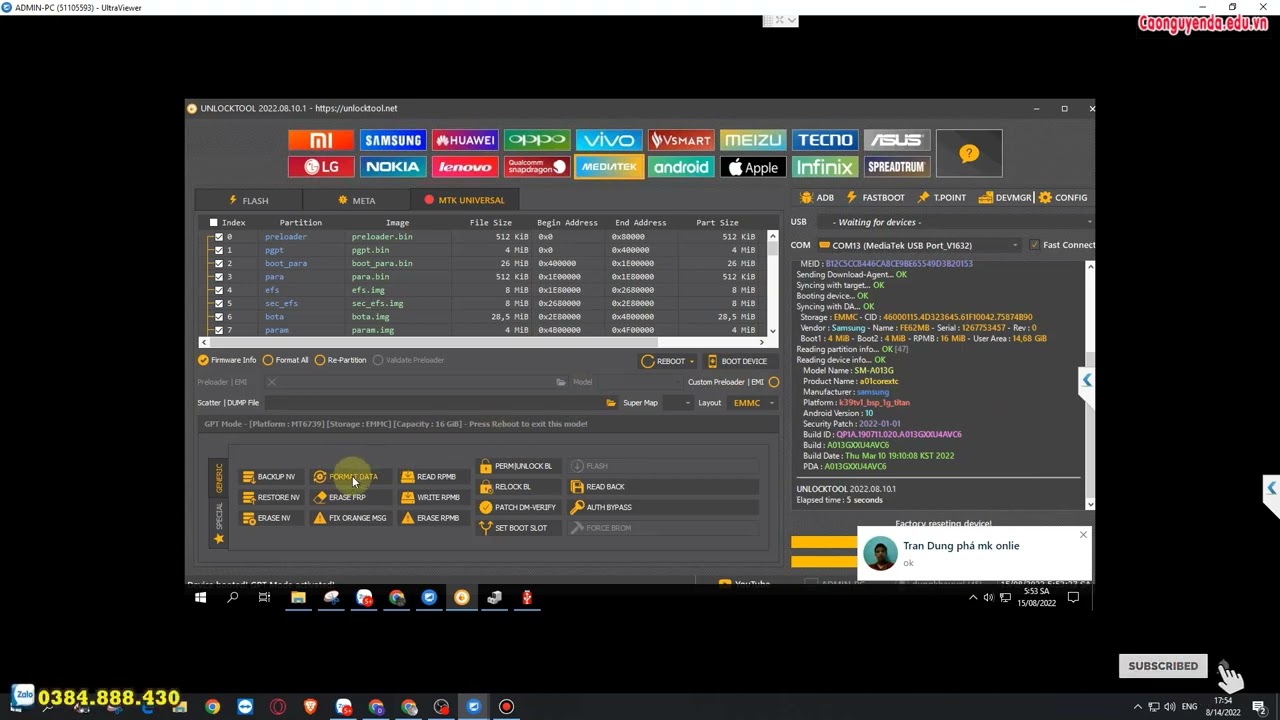Open DEVMGR device manager
The image size is (1280, 720).
pos(1005,198)
